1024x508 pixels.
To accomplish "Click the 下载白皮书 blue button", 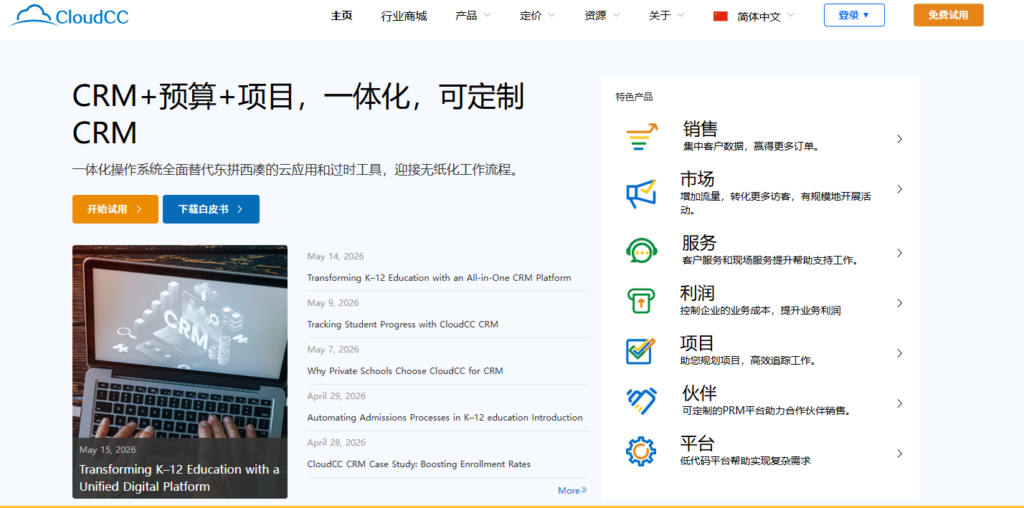I will [x=211, y=209].
